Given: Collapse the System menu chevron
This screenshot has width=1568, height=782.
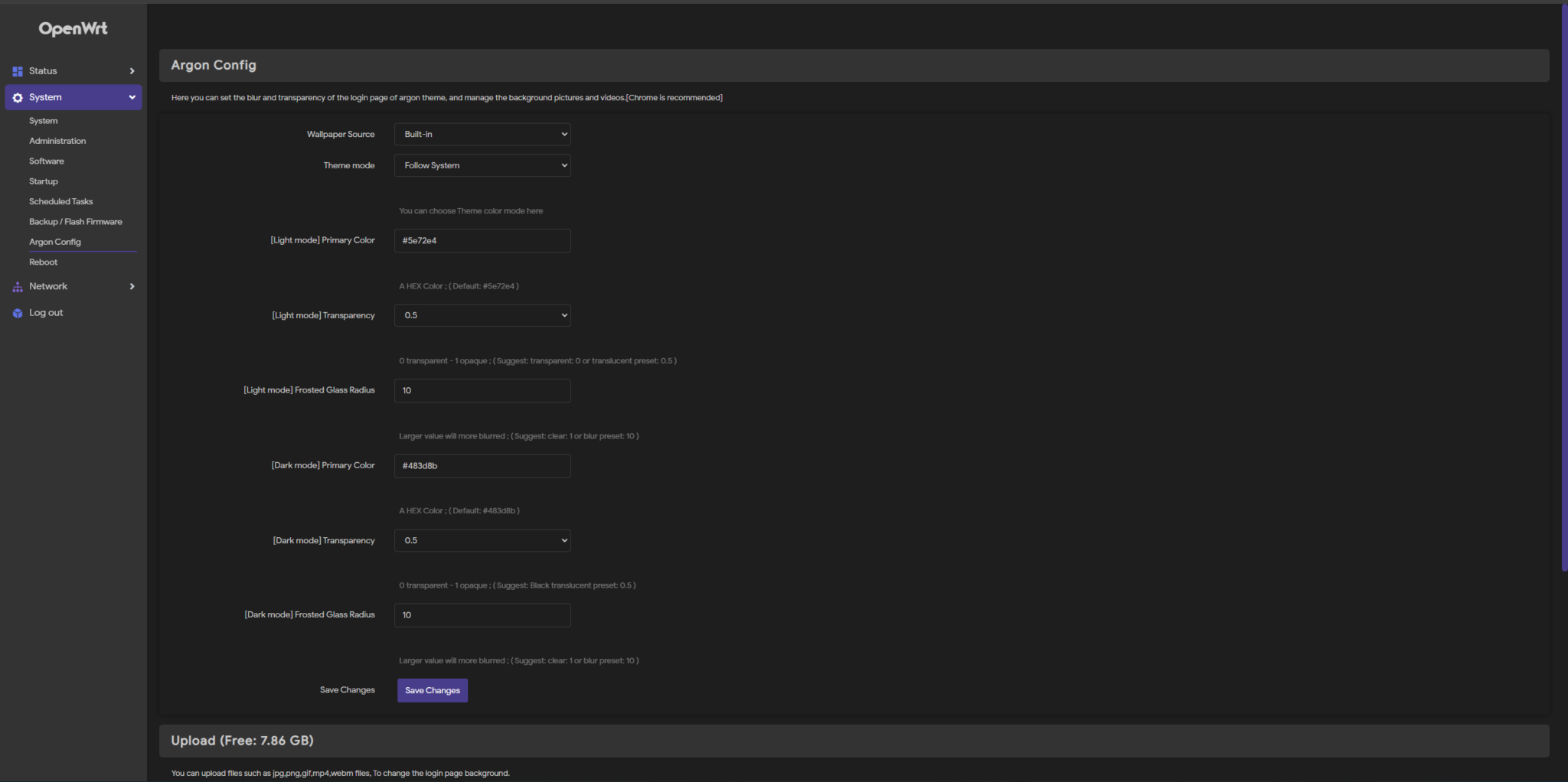Looking at the screenshot, I should [132, 97].
